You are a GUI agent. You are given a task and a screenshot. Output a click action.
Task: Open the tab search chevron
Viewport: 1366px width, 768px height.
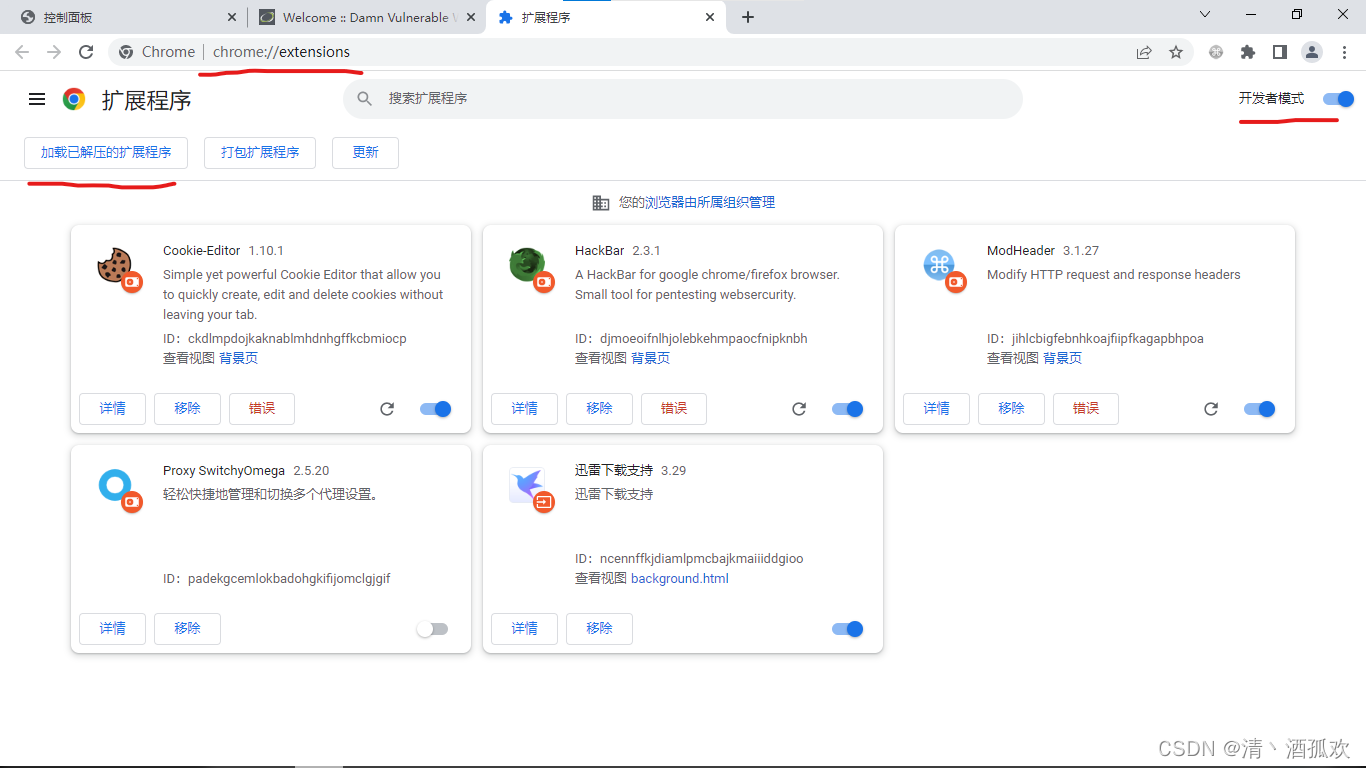pos(1205,15)
